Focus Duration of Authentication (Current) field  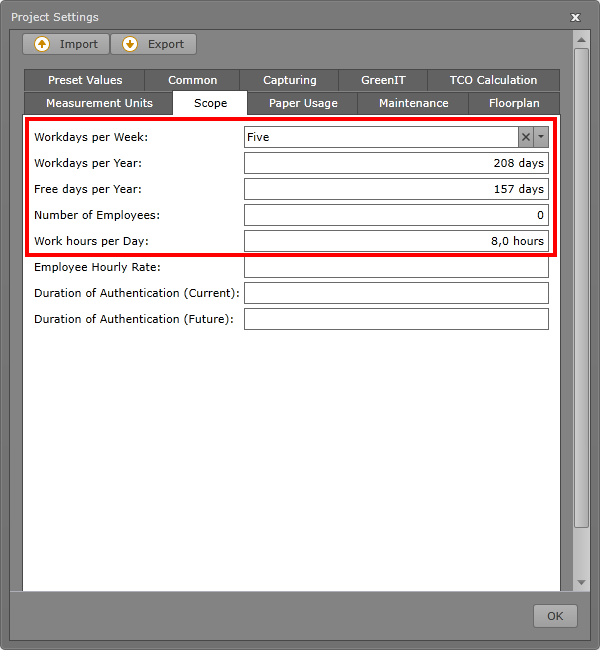coord(396,293)
